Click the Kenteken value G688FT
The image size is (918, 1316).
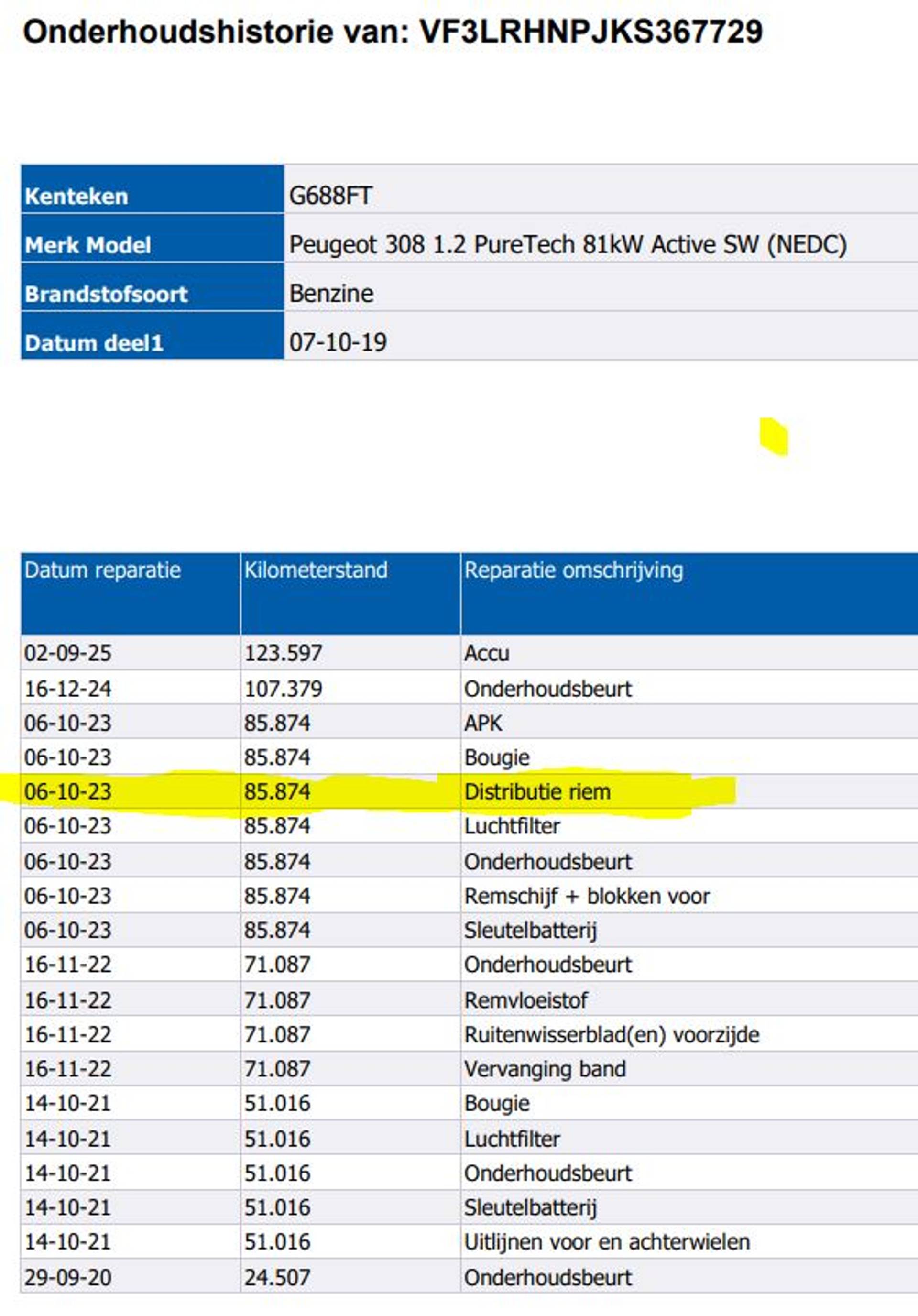[x=331, y=196]
